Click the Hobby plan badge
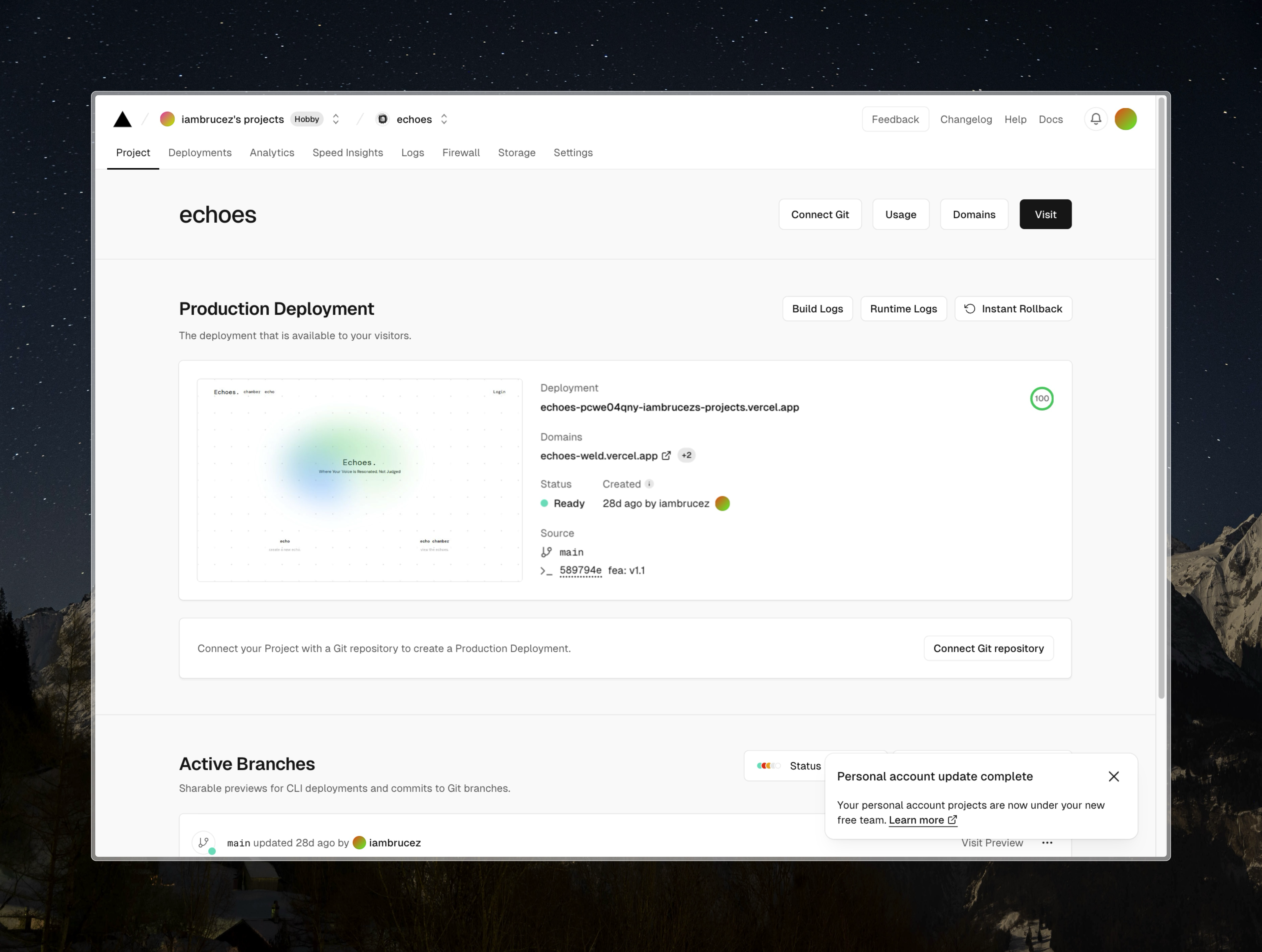This screenshot has width=1262, height=952. tap(306, 119)
